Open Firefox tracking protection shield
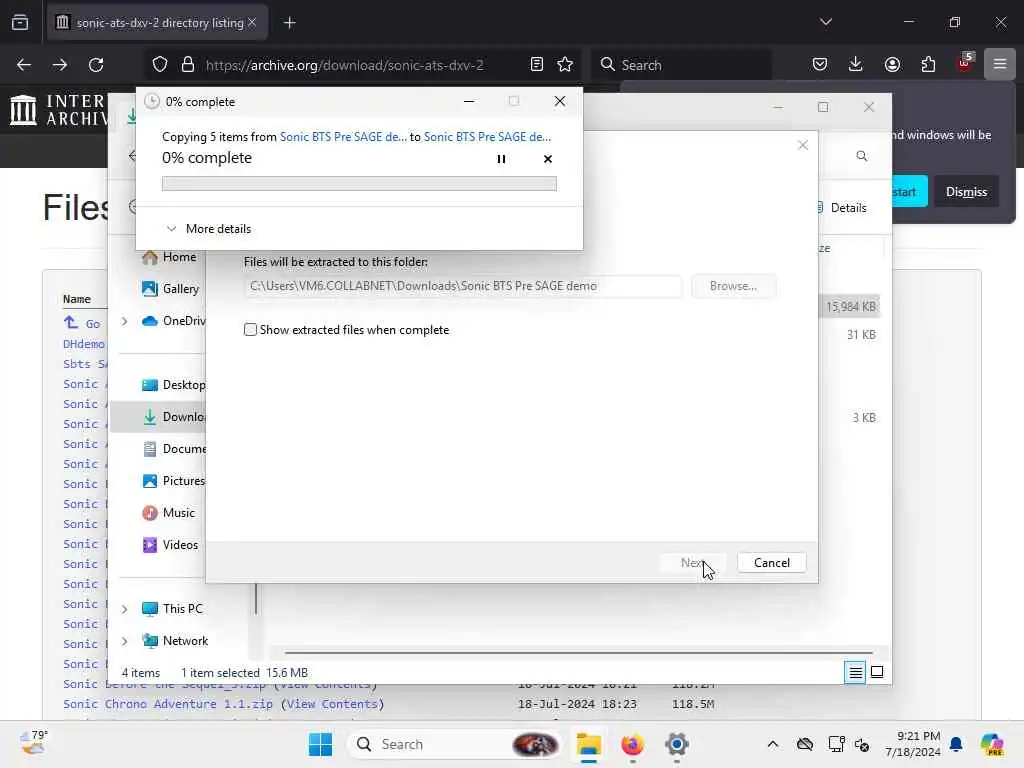The width and height of the screenshot is (1024, 768). coord(160,65)
